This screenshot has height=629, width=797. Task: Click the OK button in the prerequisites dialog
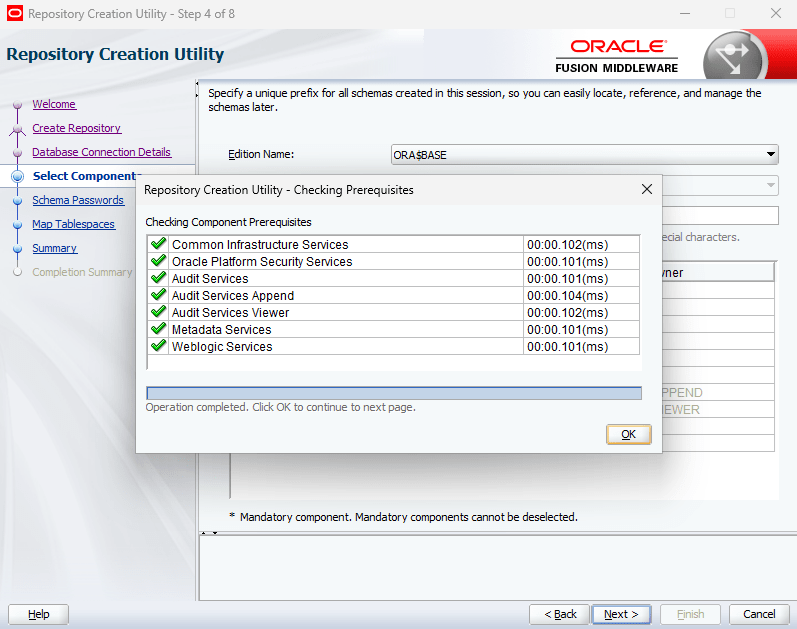(628, 434)
